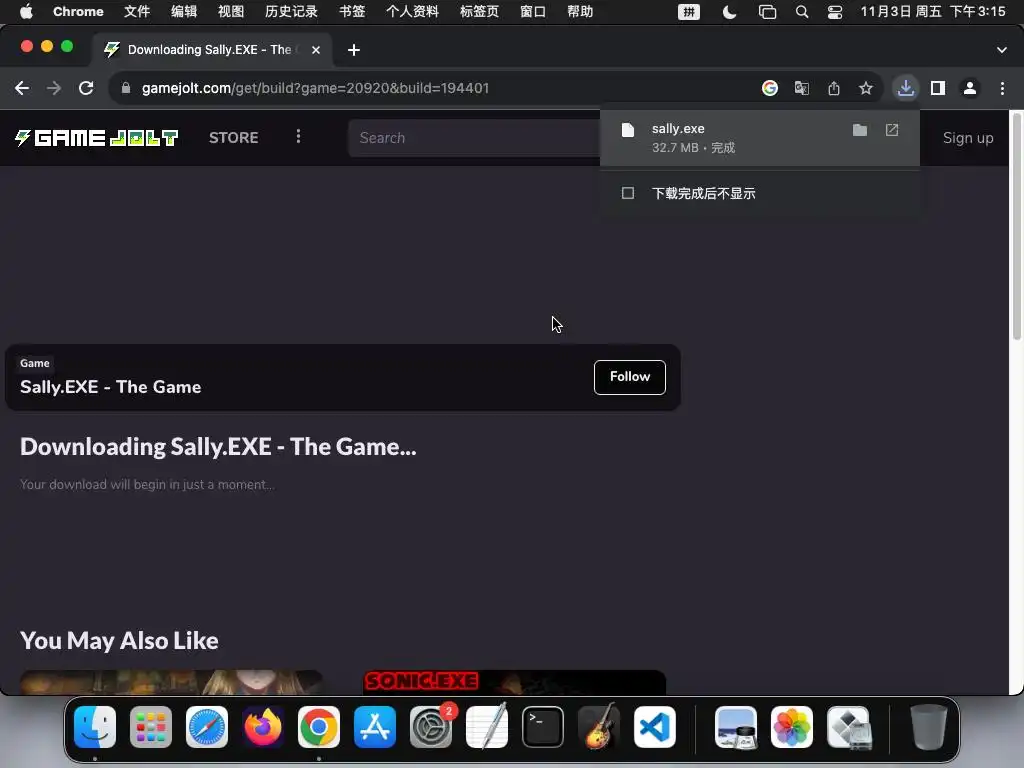This screenshot has height=768, width=1024.
Task: Open Control Center in menu bar
Action: 835,12
